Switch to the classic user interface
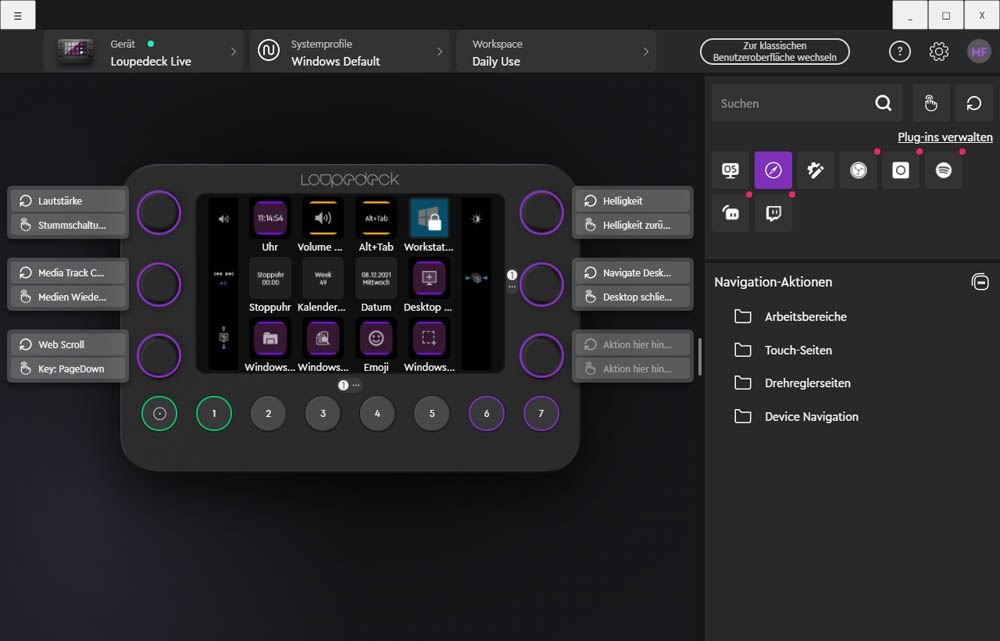This screenshot has height=641, width=1000. coord(774,52)
